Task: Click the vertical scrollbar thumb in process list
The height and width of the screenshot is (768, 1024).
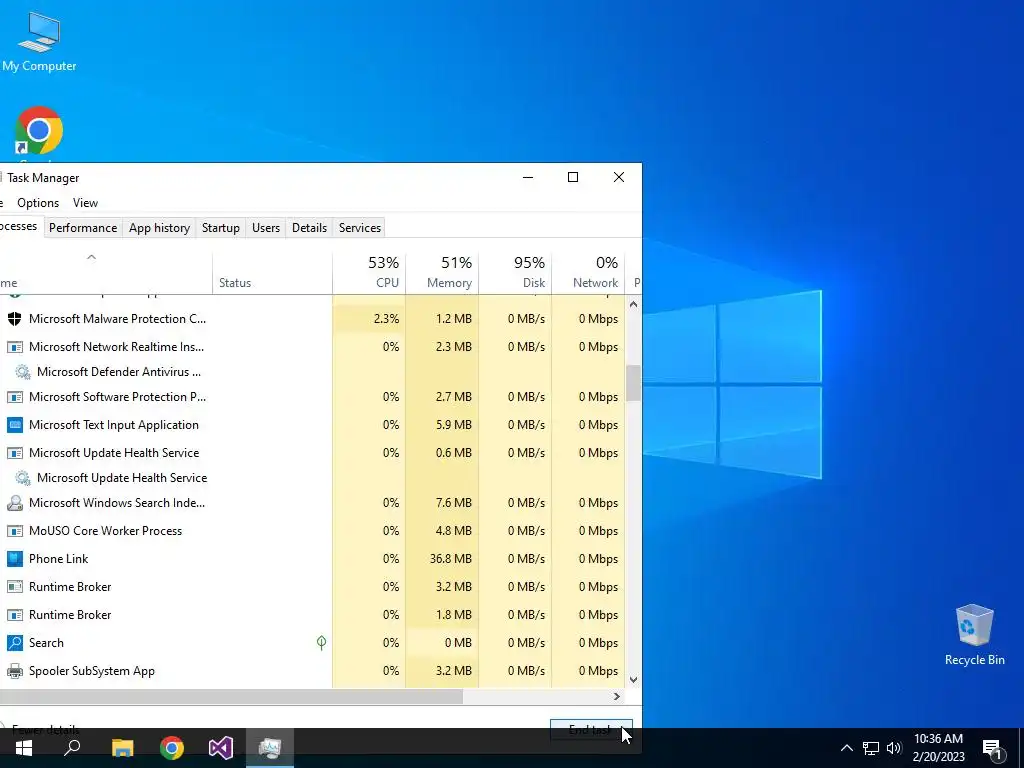Action: point(633,383)
